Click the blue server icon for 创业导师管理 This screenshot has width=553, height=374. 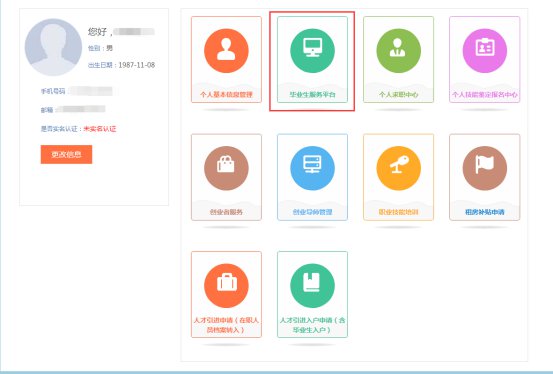pos(312,168)
